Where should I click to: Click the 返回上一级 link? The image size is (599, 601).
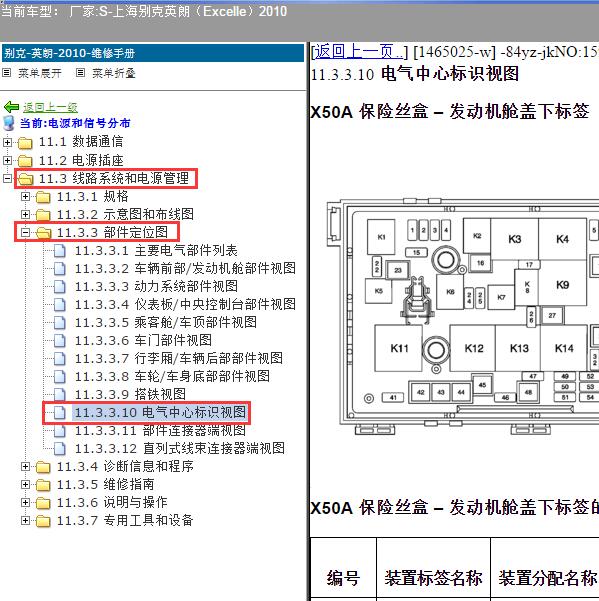pos(50,107)
